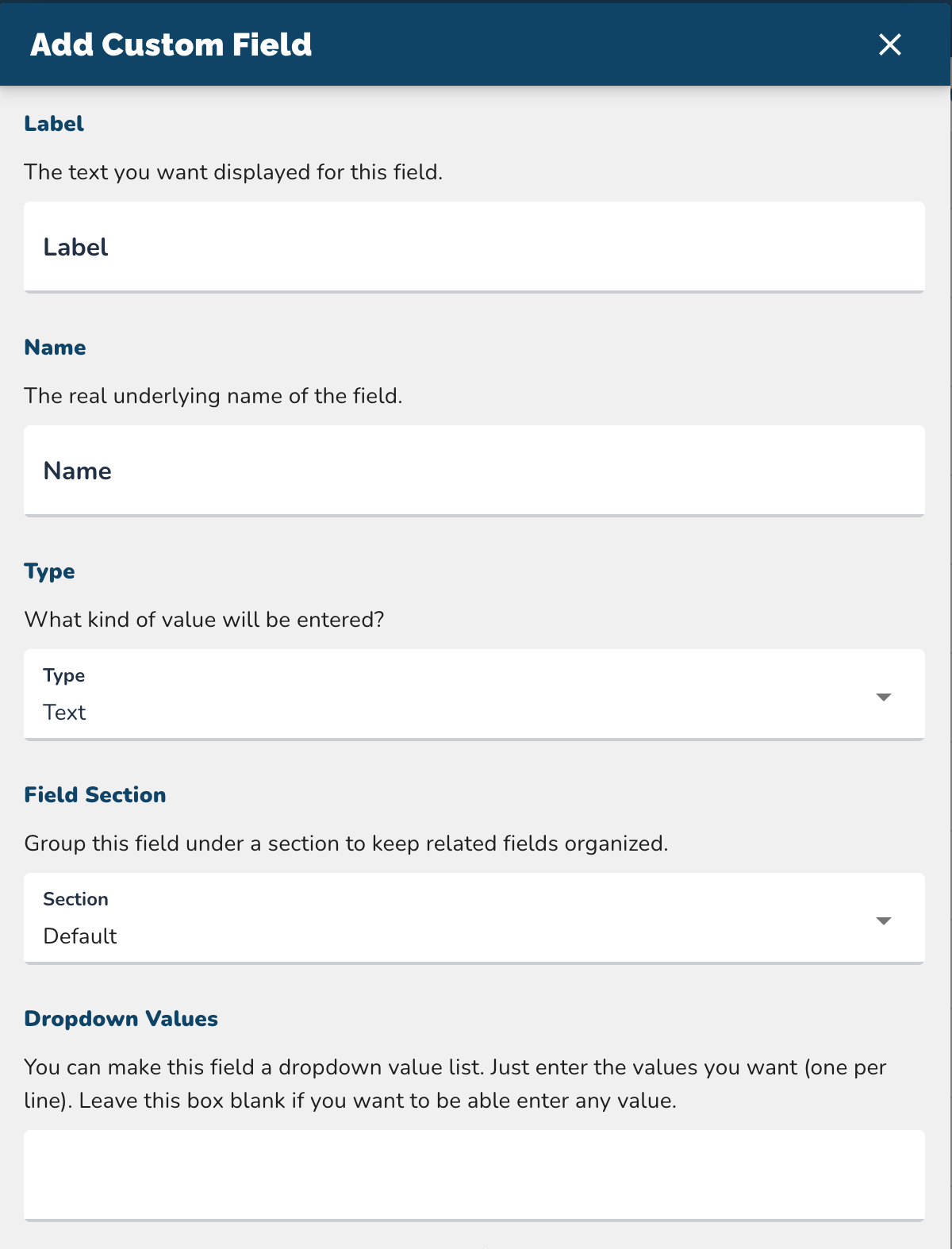
Task: Open the Type dropdown menu
Action: click(x=474, y=694)
